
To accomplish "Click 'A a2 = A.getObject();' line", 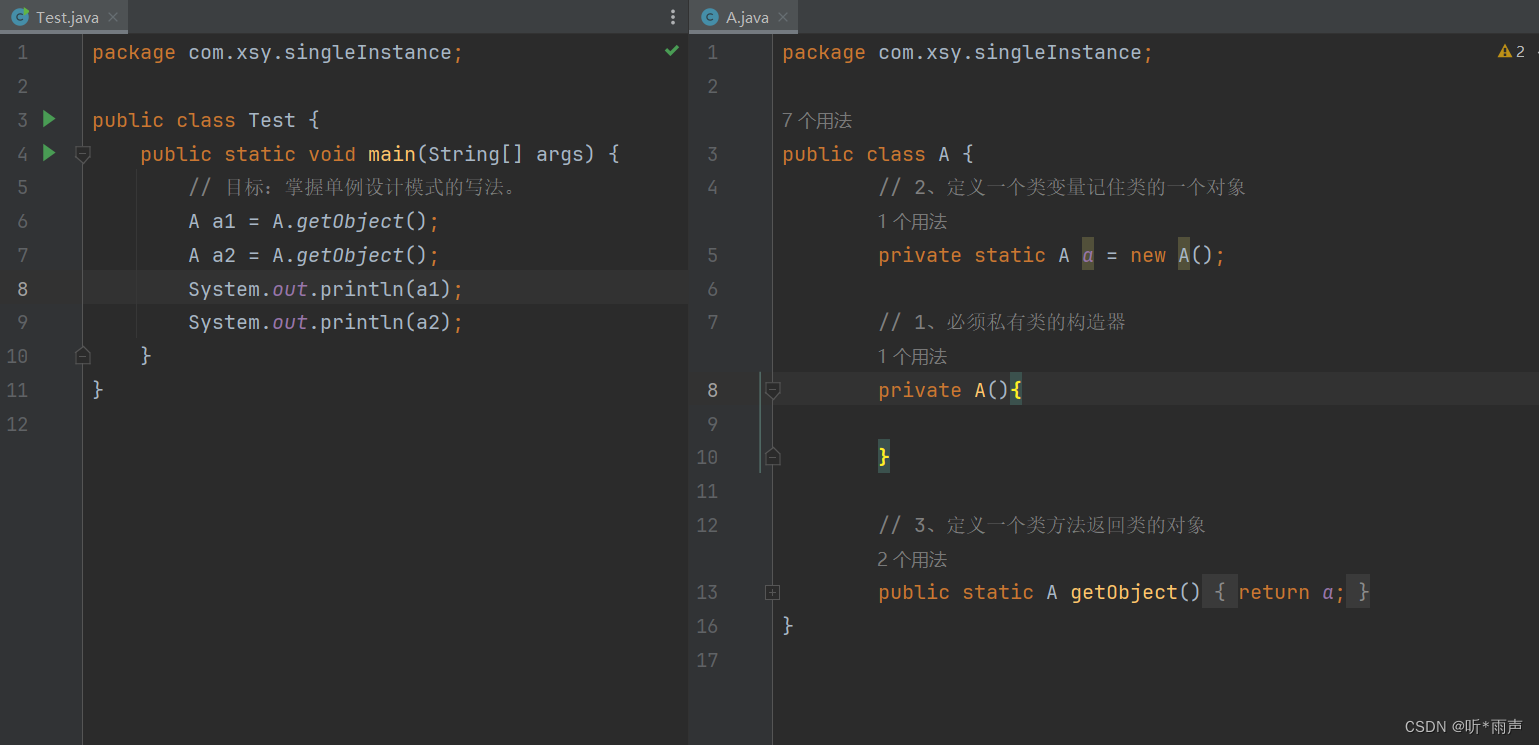I will click(313, 255).
